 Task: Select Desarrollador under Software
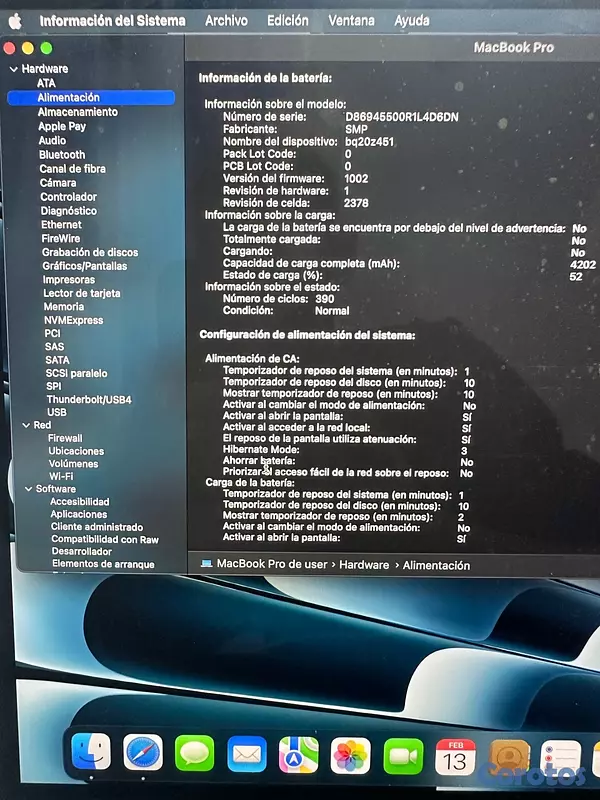[x=82, y=552]
